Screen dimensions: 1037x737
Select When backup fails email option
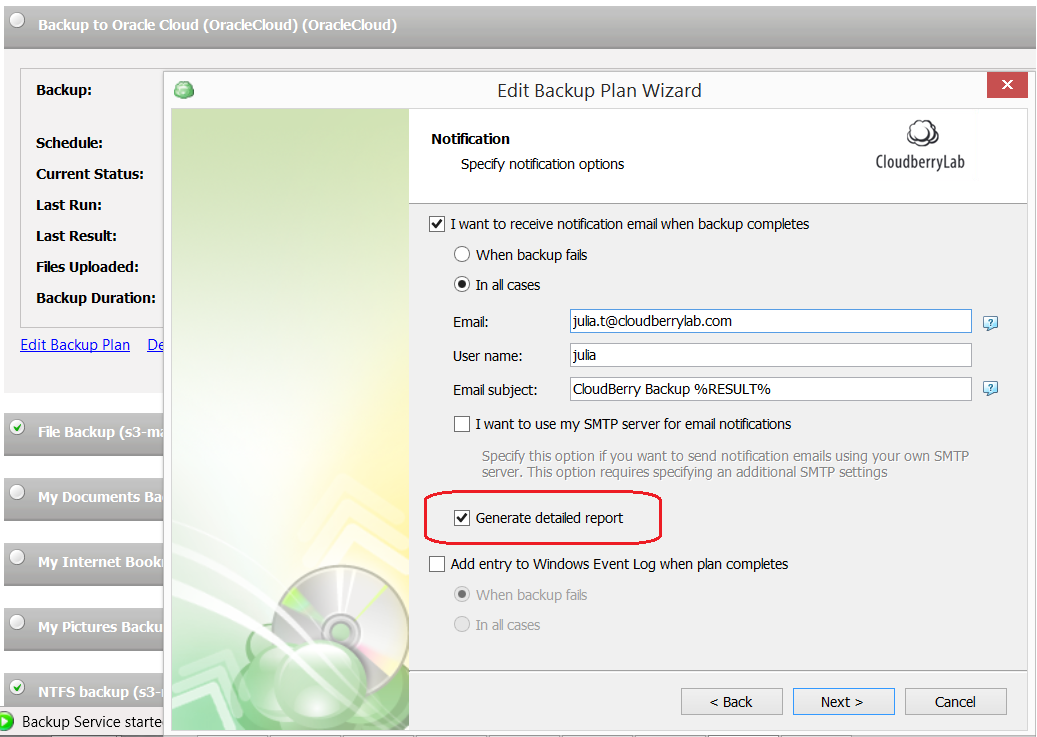tap(462, 254)
